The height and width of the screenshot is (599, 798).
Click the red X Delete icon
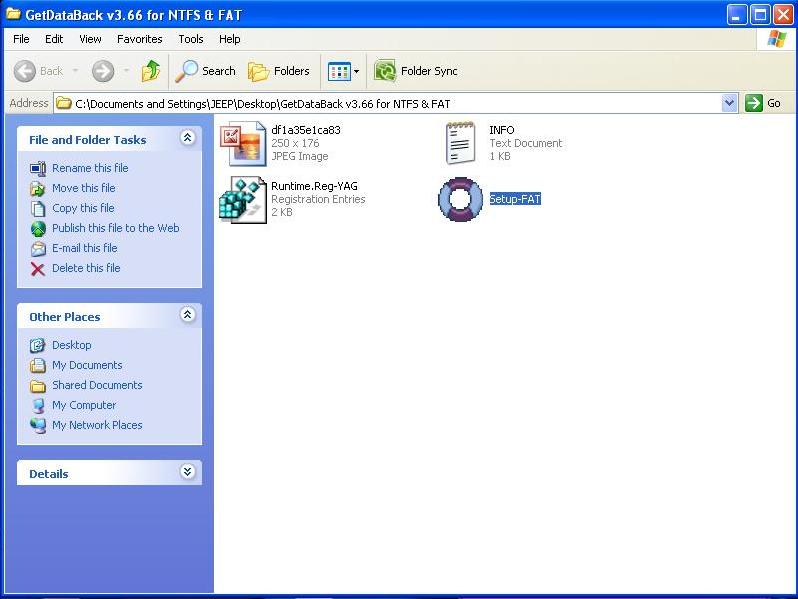(x=38, y=269)
